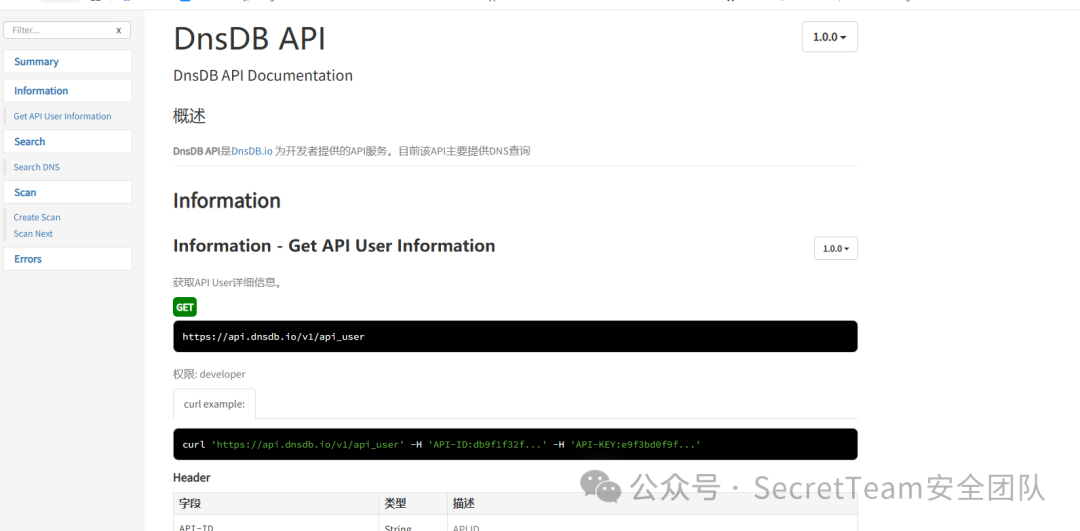Clear the sidebar filter with the x icon
The height and width of the screenshot is (531, 1080).
(118, 30)
